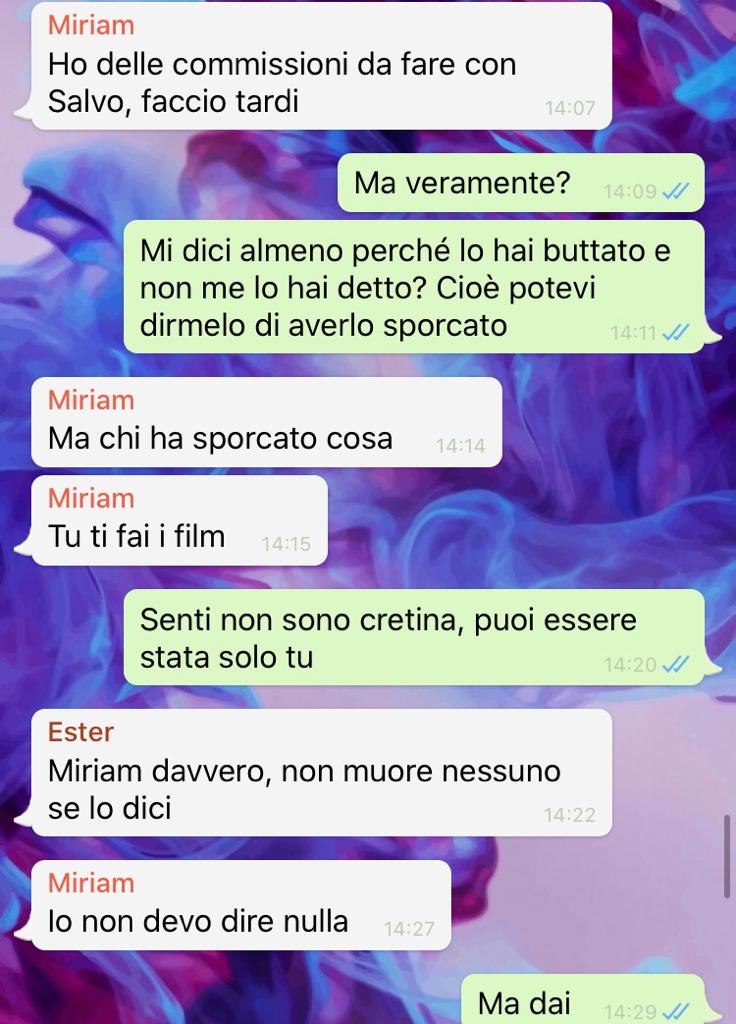736x1024 pixels.
Task: Tap Miriam's name above 'Ma chi ha sporcato cosa'
Action: click(x=91, y=400)
